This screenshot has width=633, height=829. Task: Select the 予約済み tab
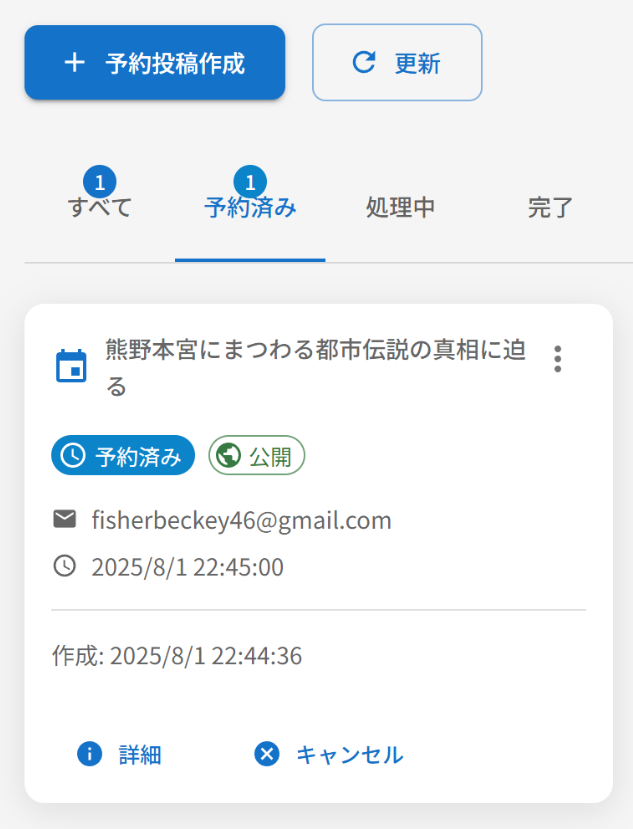tap(250, 208)
